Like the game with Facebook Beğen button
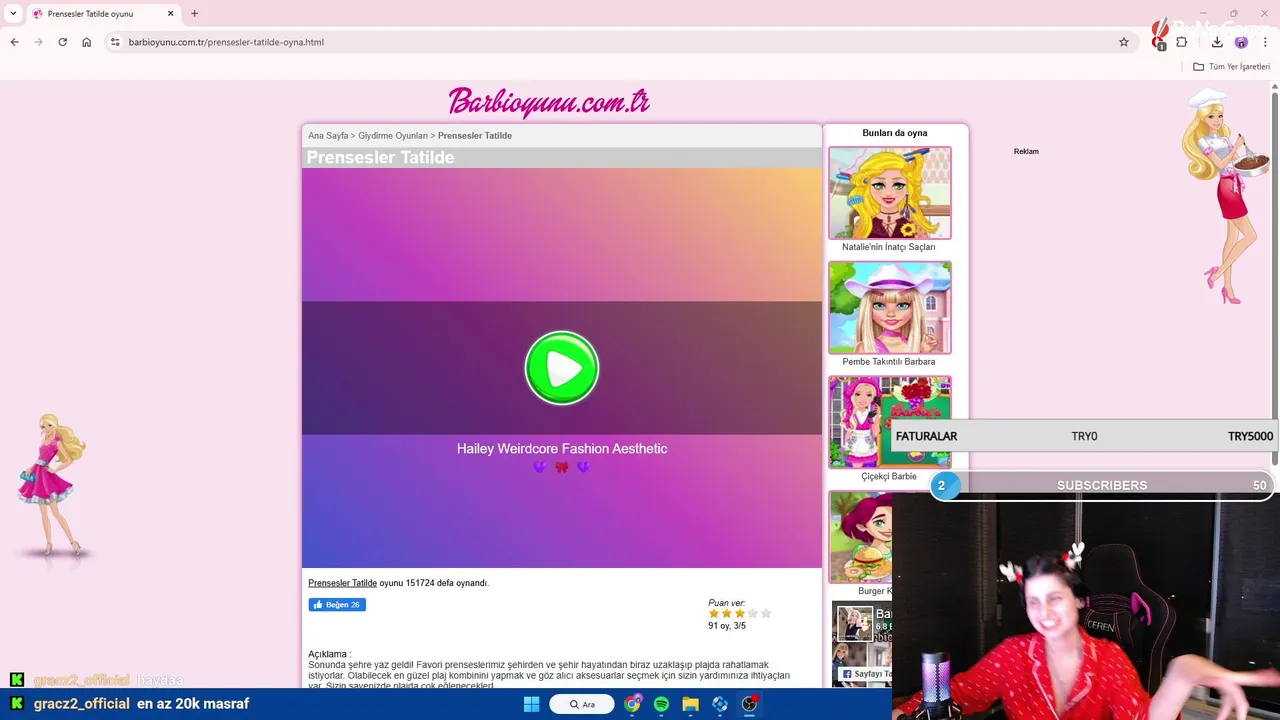The height and width of the screenshot is (720, 1280). pyautogui.click(x=337, y=605)
